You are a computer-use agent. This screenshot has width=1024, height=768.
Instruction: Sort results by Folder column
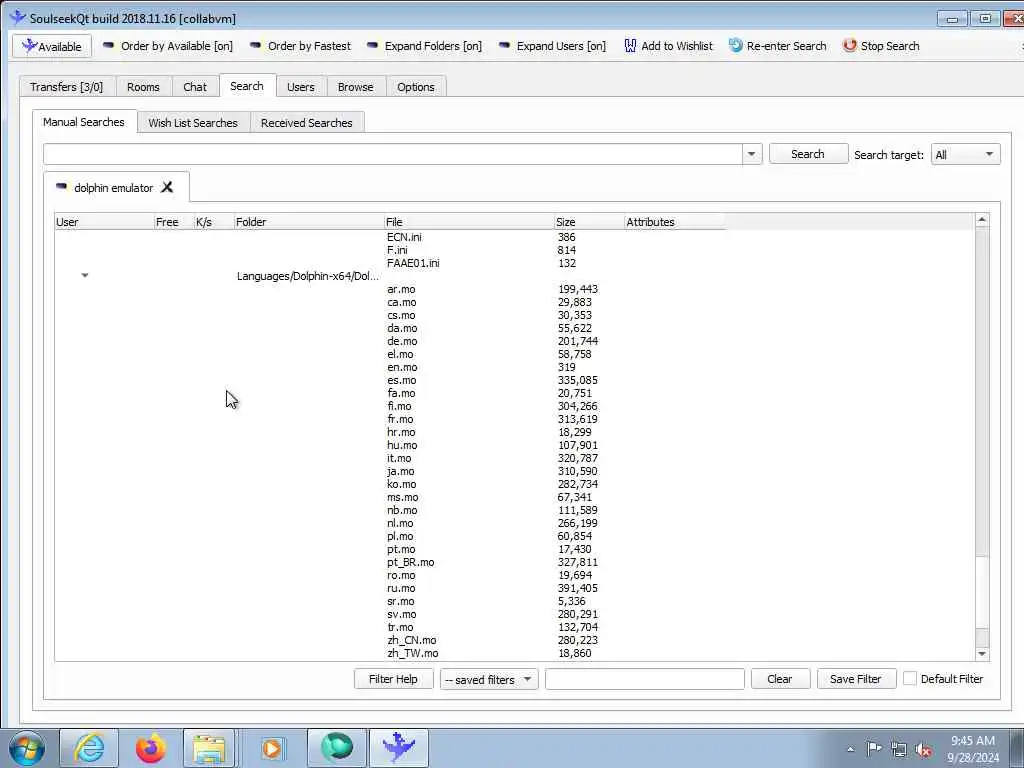310,222
